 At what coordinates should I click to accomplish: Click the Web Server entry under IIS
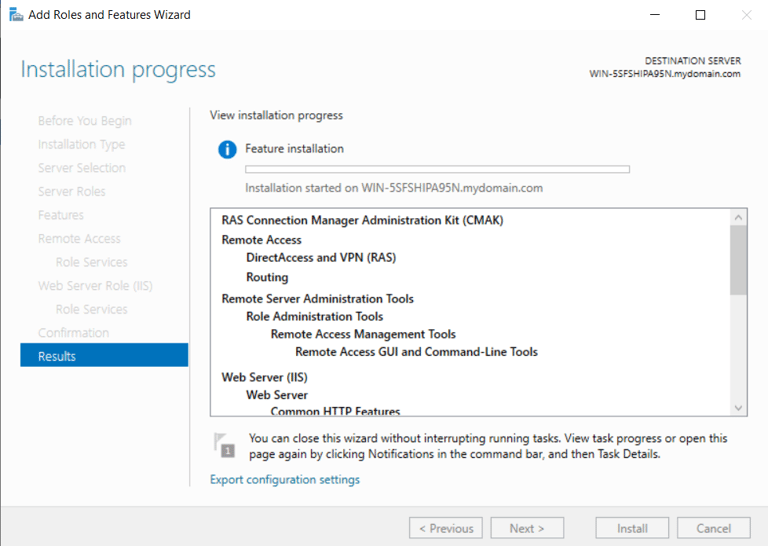(x=277, y=395)
